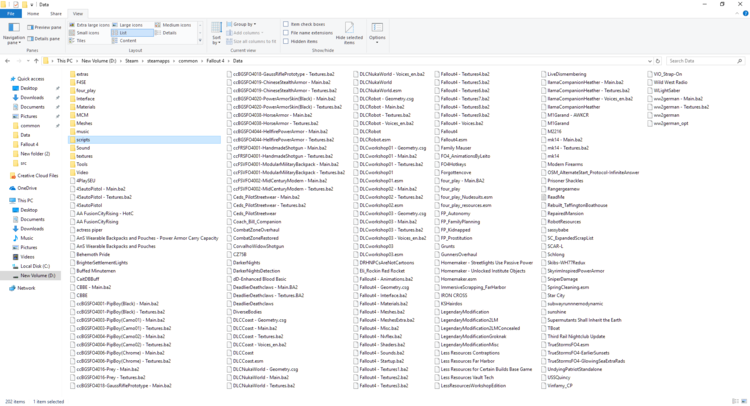Select the Tools folder
Screen dimensions: 750x406
coord(78,164)
